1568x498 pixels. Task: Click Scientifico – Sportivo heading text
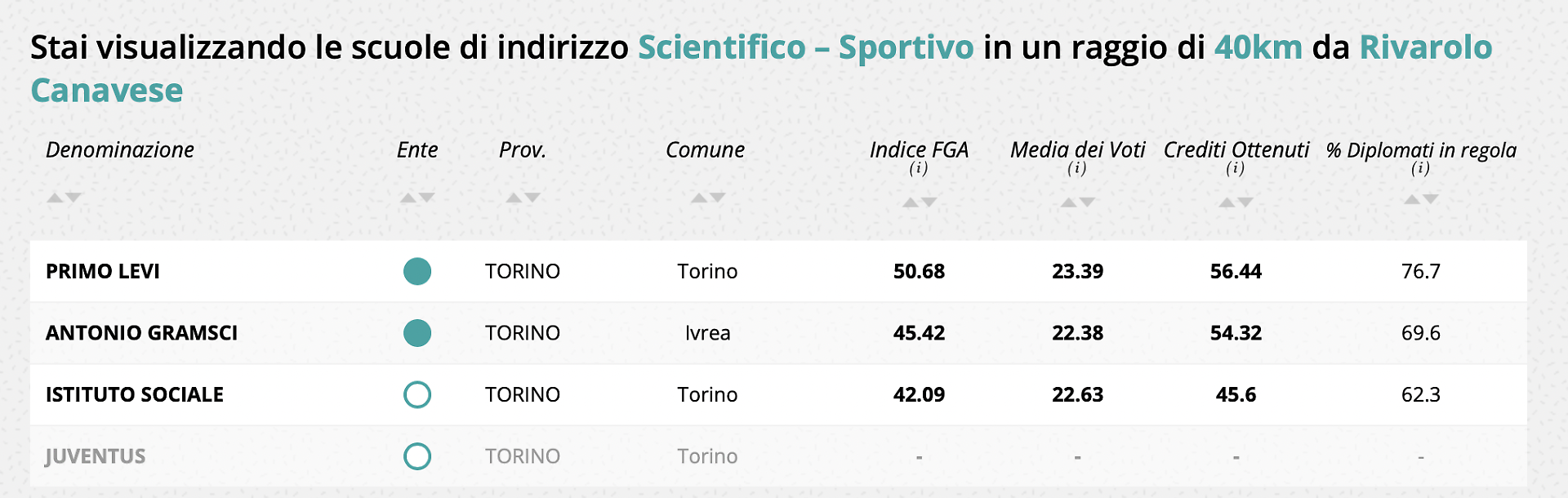point(805,48)
